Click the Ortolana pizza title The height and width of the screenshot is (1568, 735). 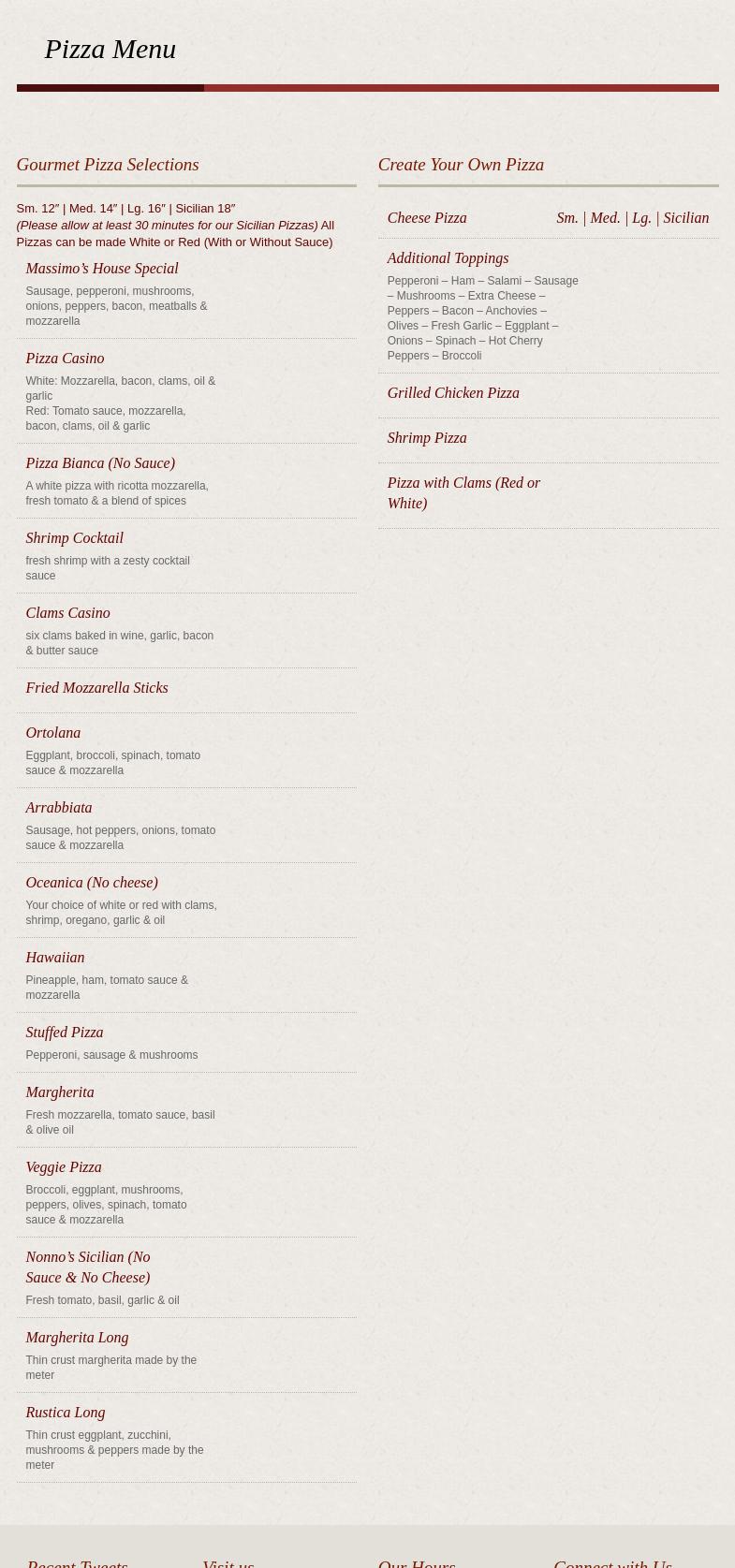point(52,733)
